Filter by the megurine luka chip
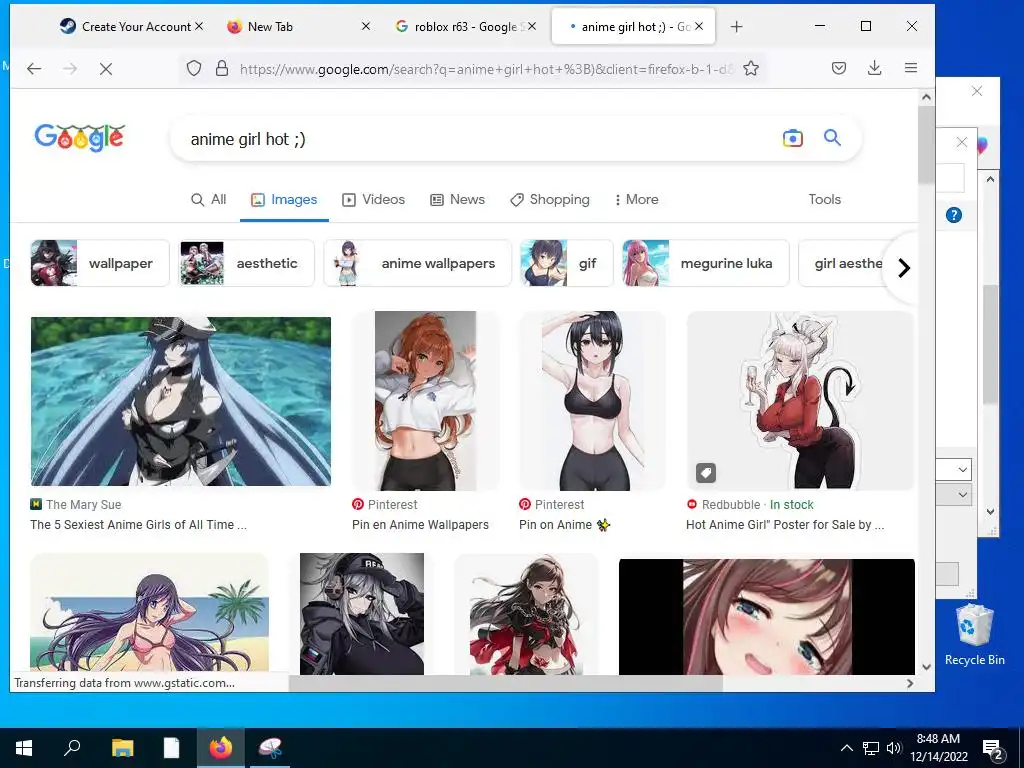Viewport: 1024px width, 768px height. tap(705, 263)
